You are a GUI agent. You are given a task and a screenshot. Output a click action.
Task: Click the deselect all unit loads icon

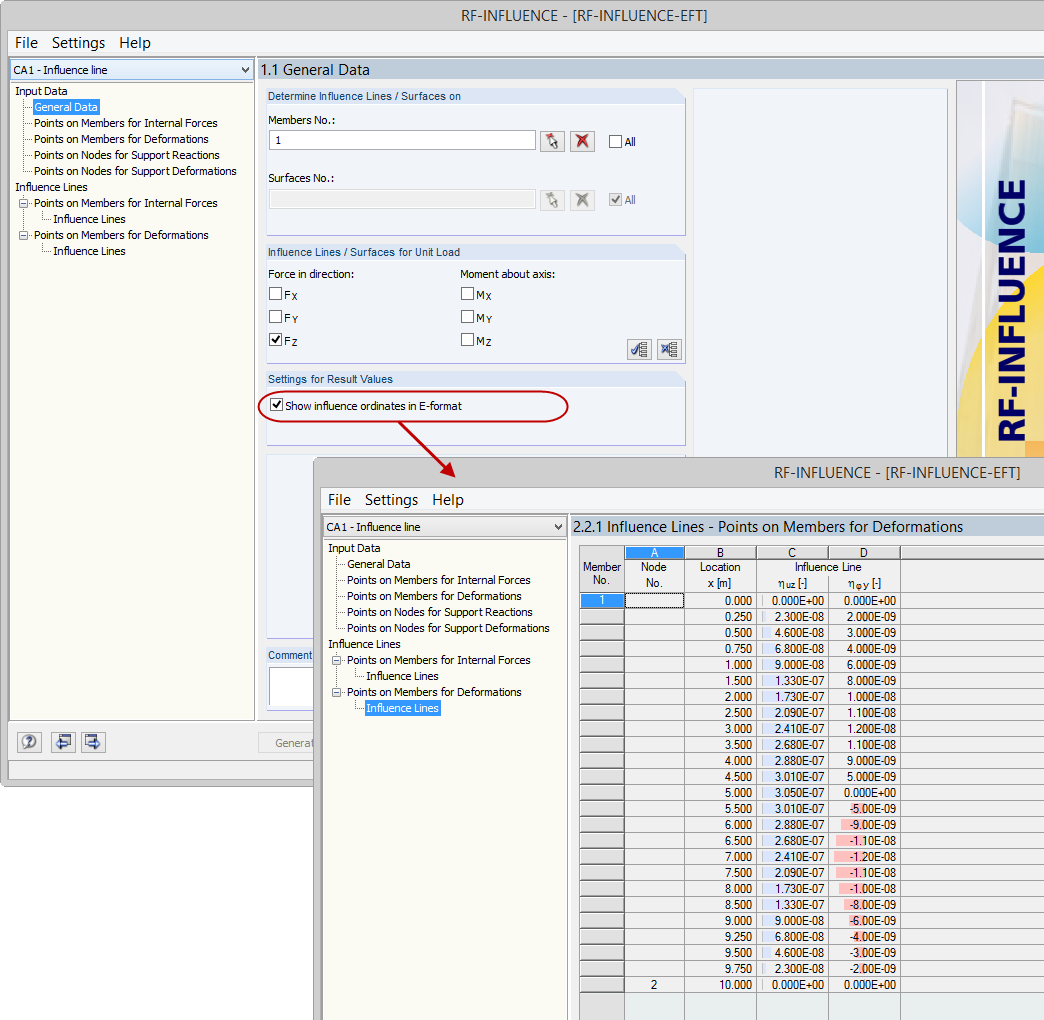pyautogui.click(x=669, y=349)
